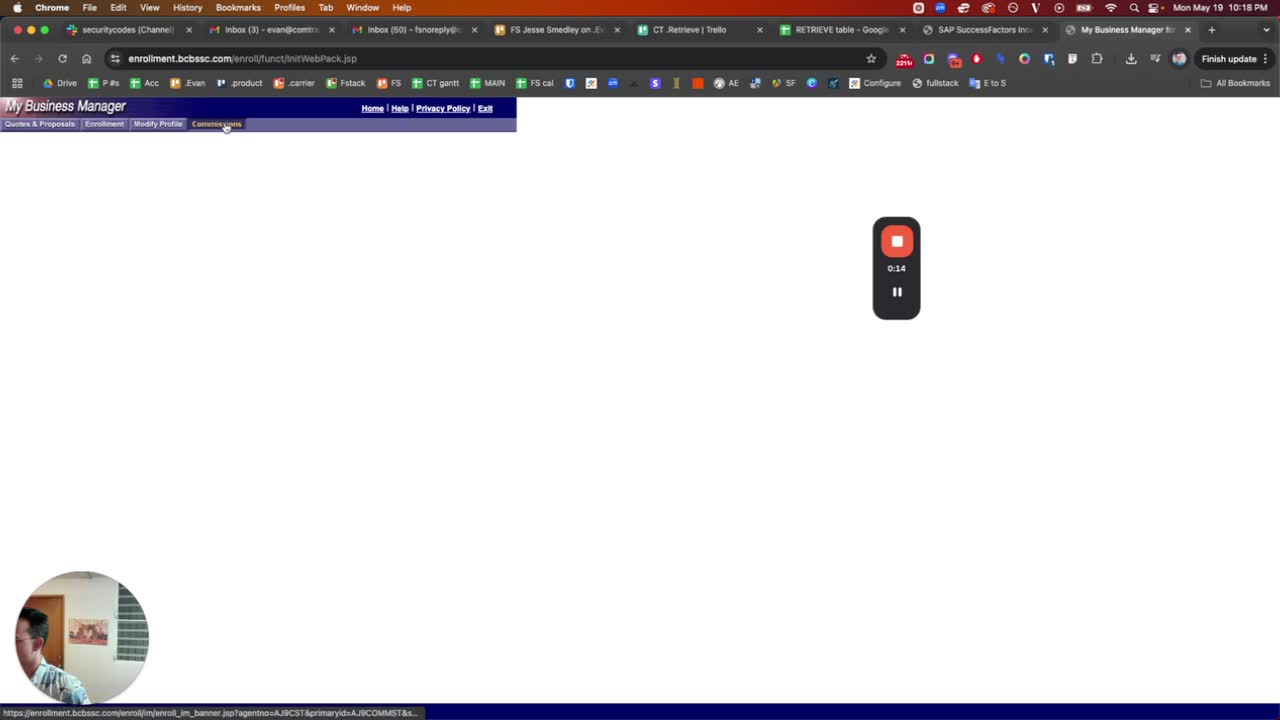1280x720 pixels.
Task: Open the Help link
Action: tap(400, 108)
